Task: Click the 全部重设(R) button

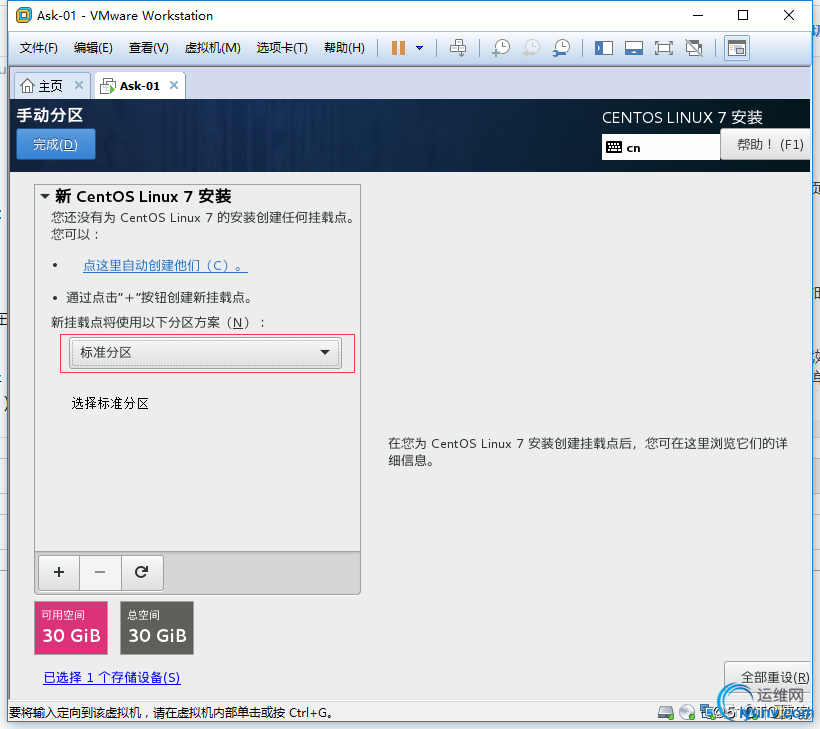Action: pos(769,677)
